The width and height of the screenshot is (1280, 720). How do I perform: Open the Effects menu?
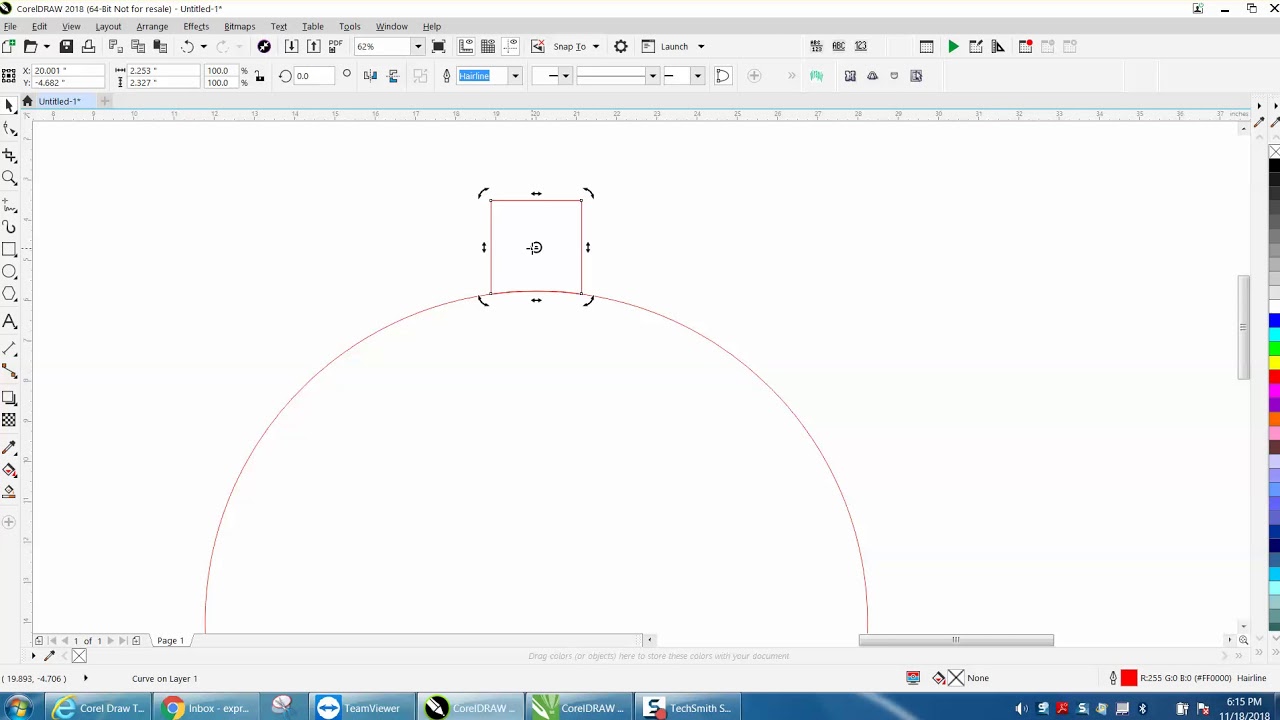pyautogui.click(x=196, y=26)
